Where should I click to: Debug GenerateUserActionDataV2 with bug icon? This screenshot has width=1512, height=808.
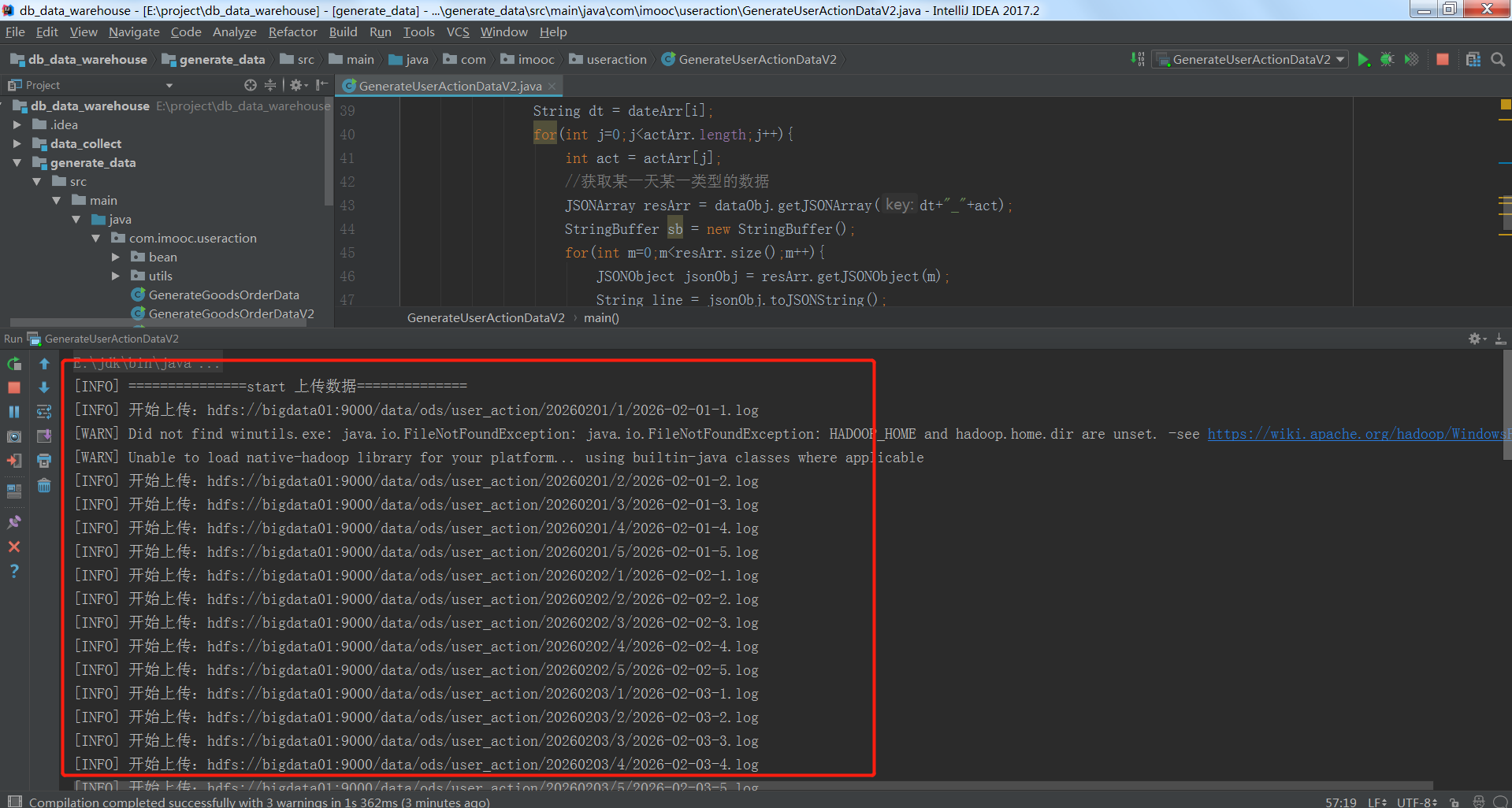tap(1388, 60)
